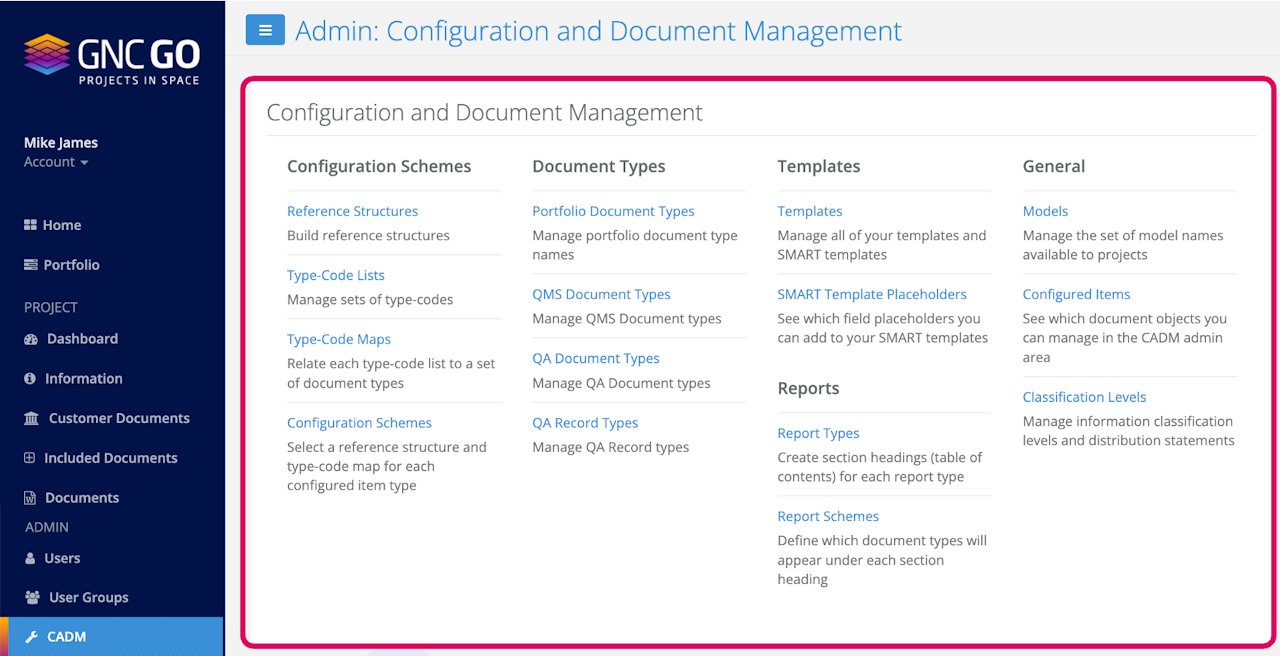Click the 'Manage QMS Document types' text
This screenshot has width=1280, height=656.
pos(626,318)
